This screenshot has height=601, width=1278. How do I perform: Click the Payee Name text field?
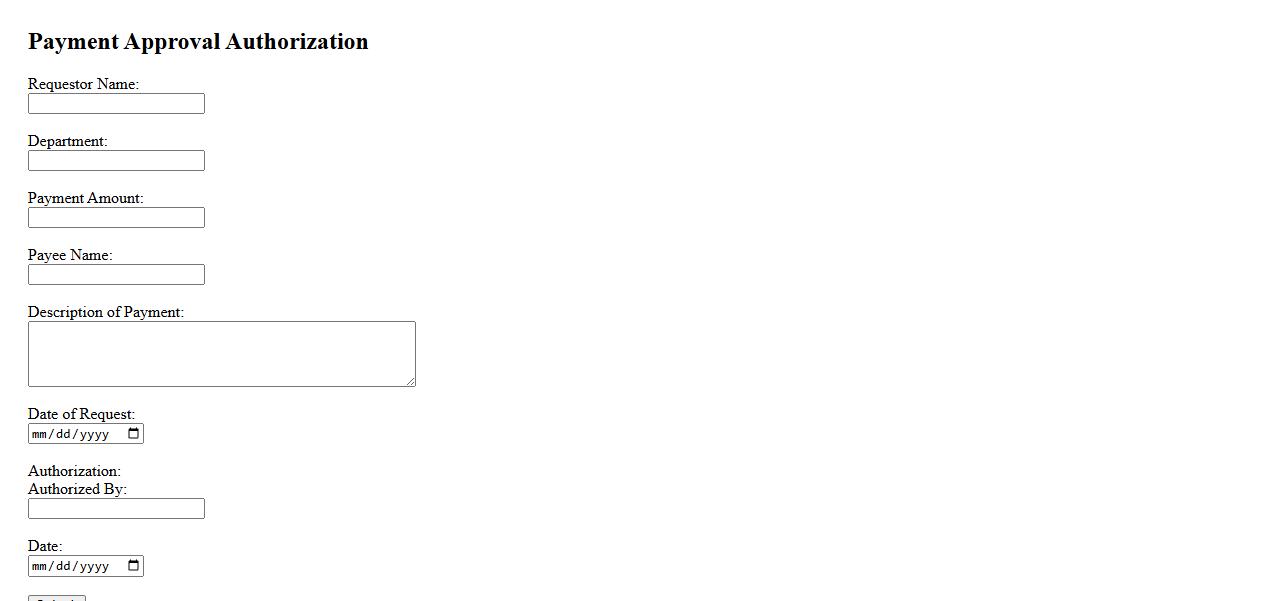[116, 275]
